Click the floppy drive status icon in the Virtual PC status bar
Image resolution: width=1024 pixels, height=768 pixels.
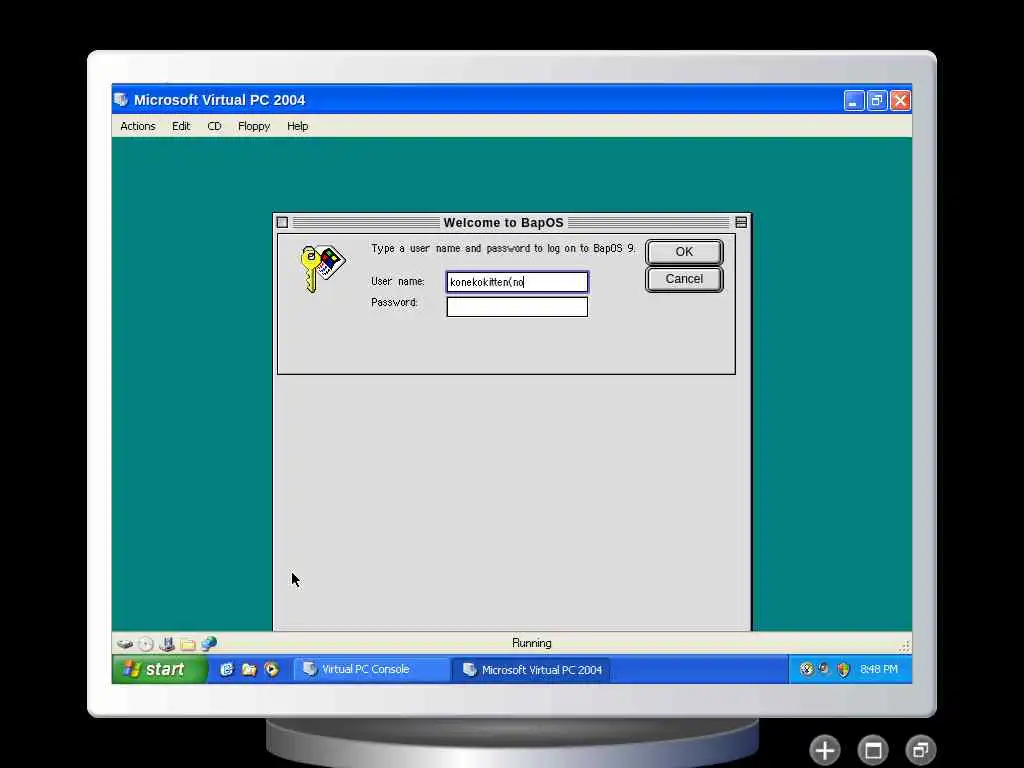167,644
